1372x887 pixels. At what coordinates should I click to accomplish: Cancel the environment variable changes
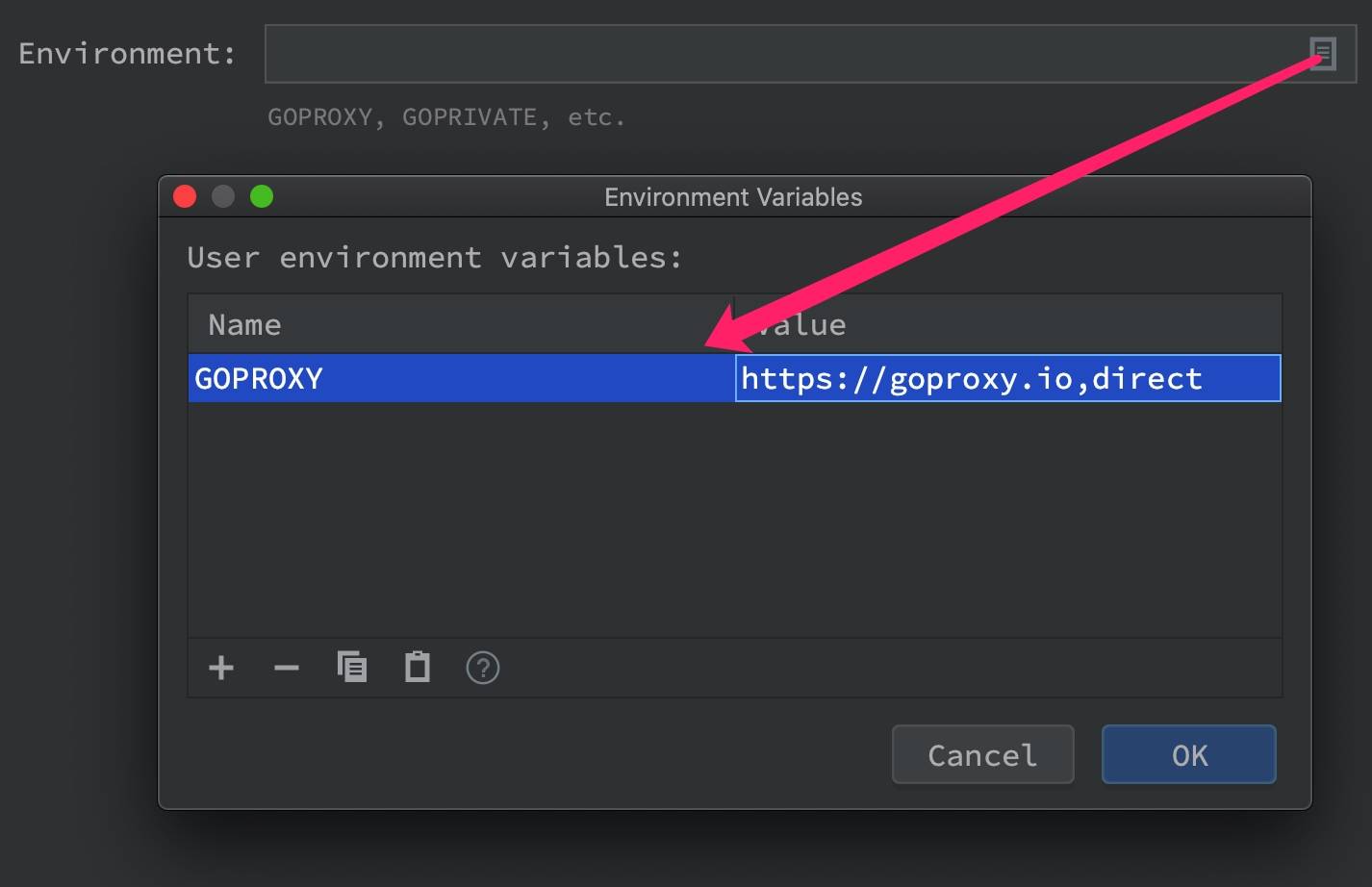tap(982, 755)
